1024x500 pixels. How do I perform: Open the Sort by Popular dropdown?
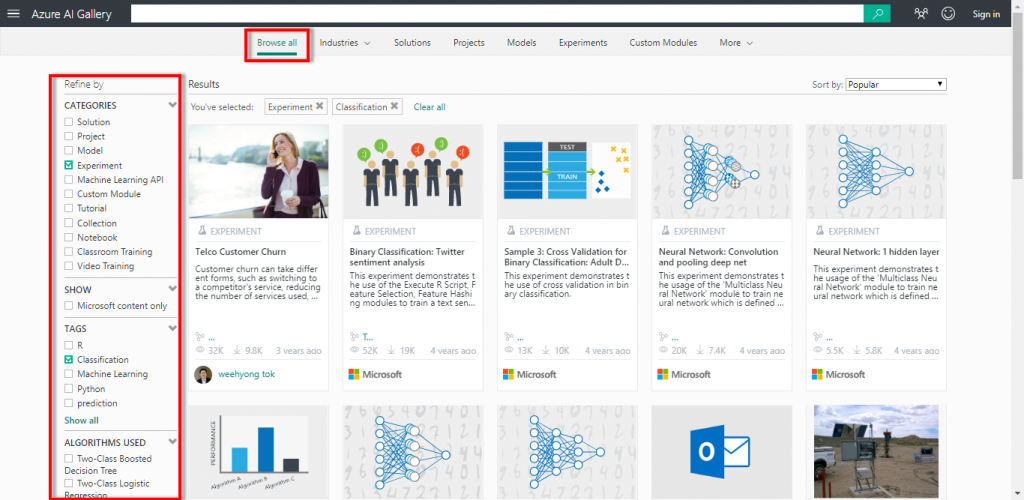(x=896, y=85)
